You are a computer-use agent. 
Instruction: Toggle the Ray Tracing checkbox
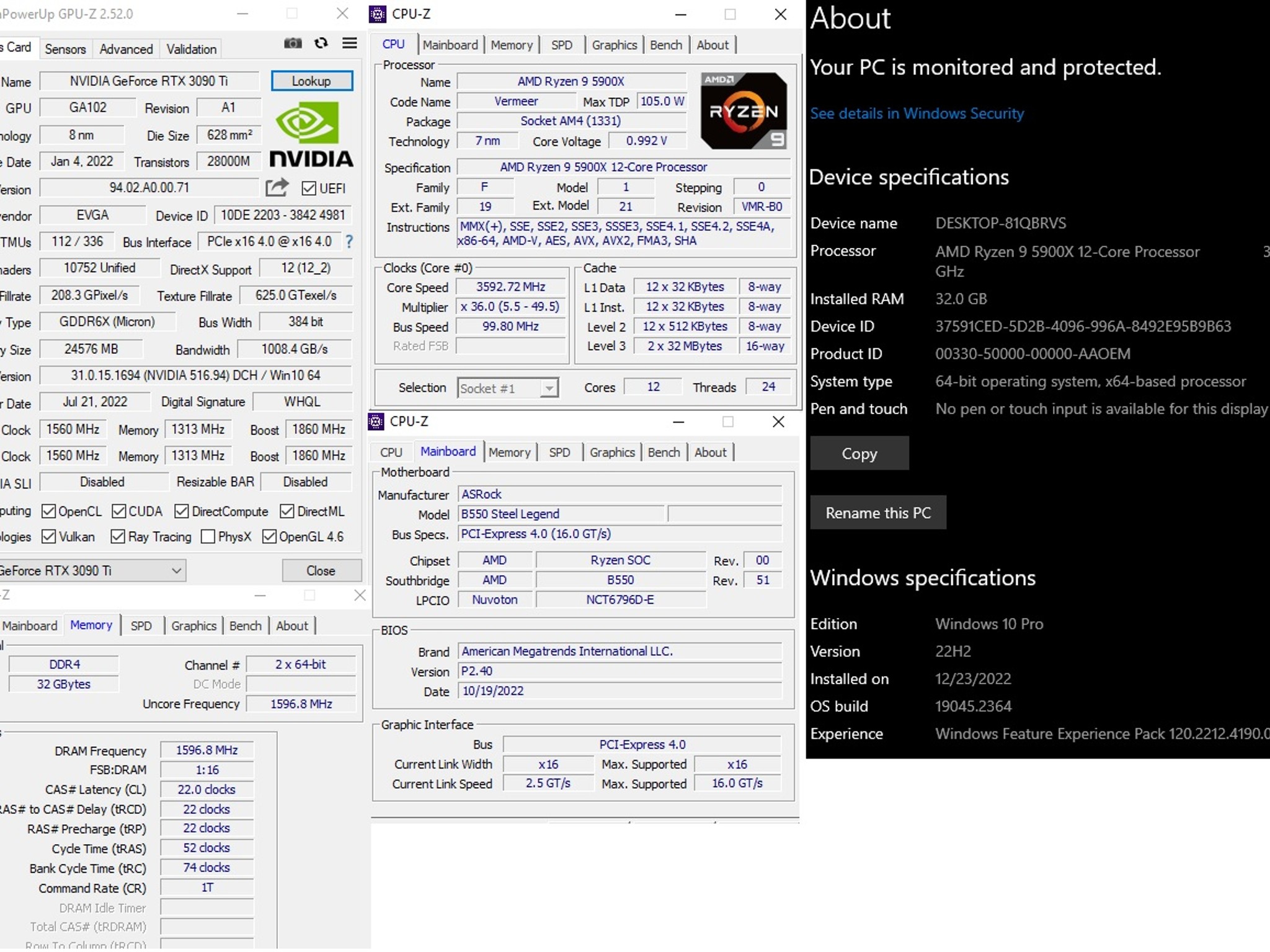pyautogui.click(x=118, y=537)
